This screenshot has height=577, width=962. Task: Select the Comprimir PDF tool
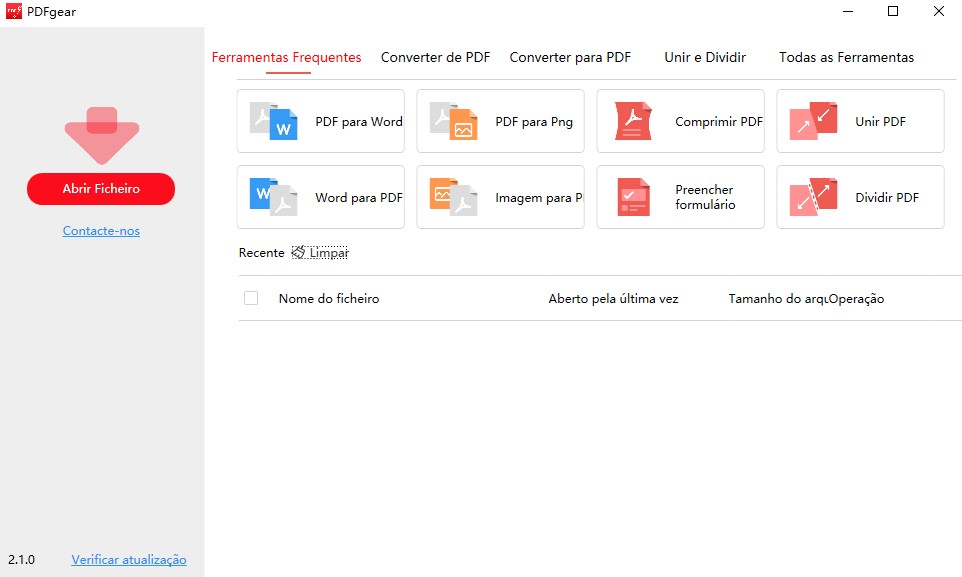tap(680, 120)
